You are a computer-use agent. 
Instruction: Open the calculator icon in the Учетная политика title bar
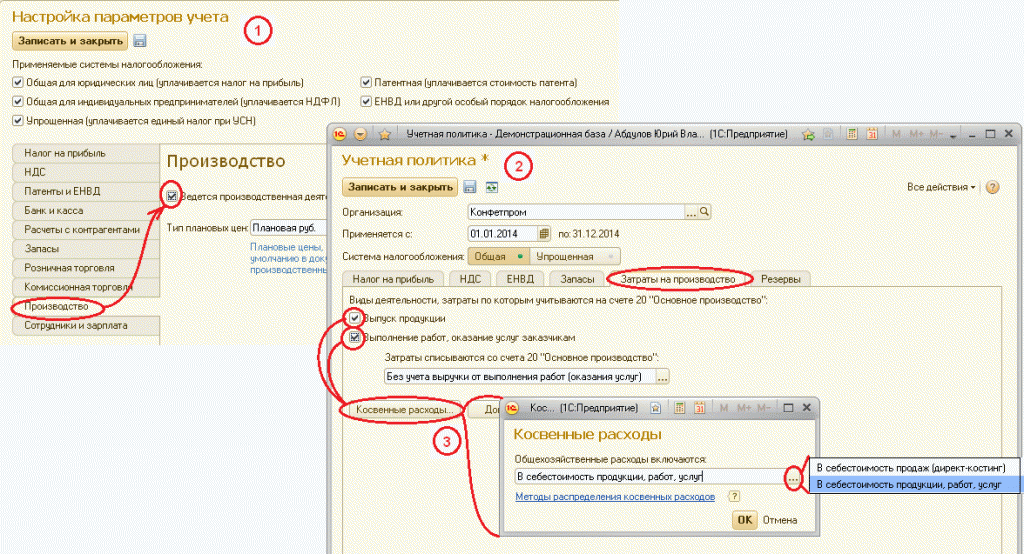click(x=852, y=134)
